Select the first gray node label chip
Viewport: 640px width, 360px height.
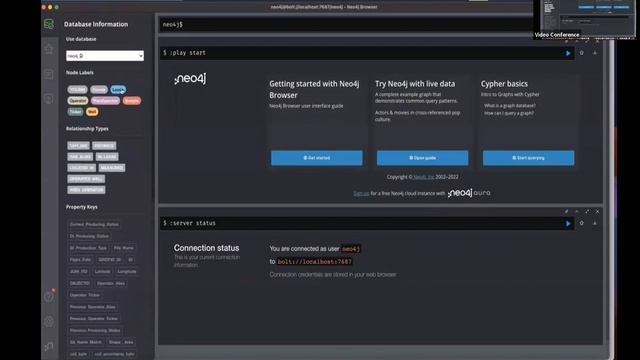(78, 90)
